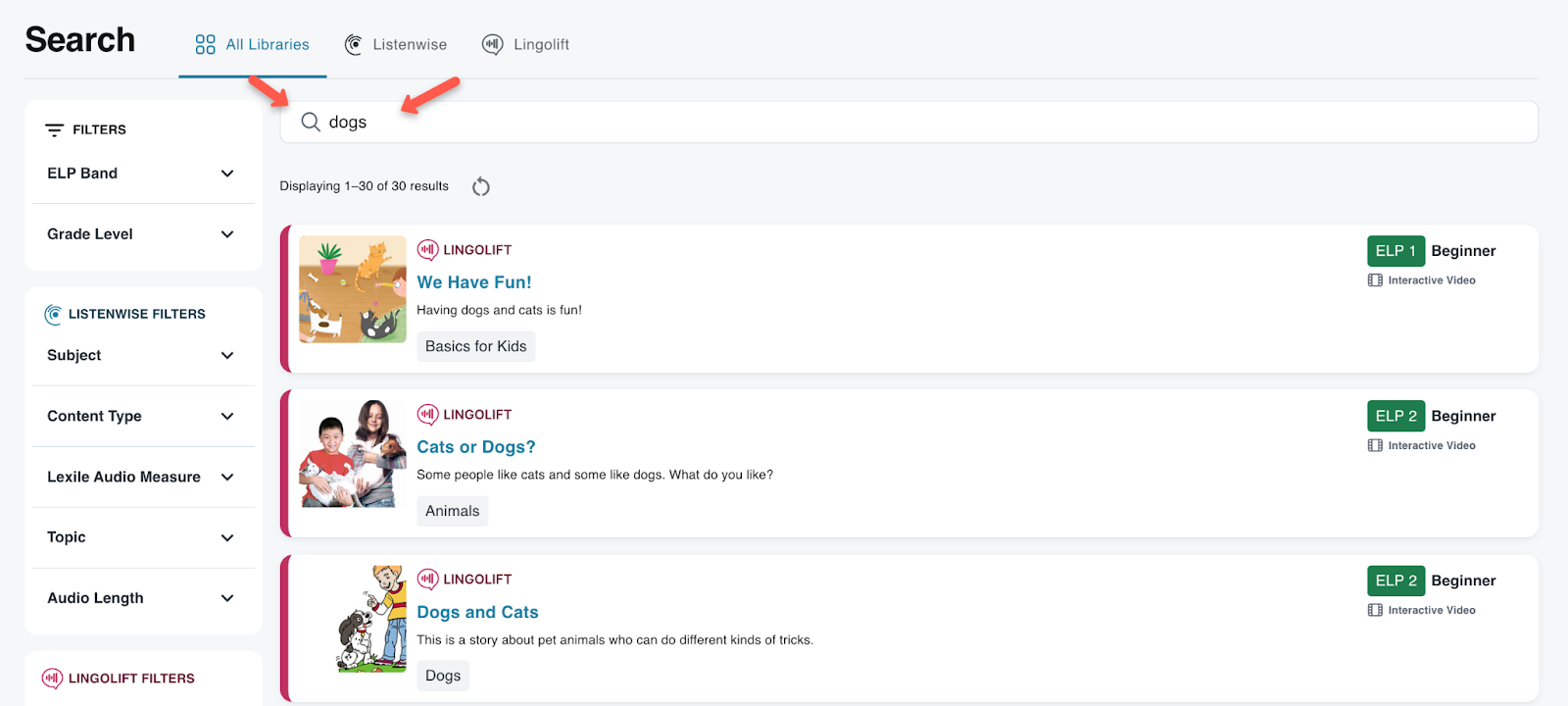1568x706 pixels.
Task: Click the reset results circular arrow icon
Action: point(481,186)
